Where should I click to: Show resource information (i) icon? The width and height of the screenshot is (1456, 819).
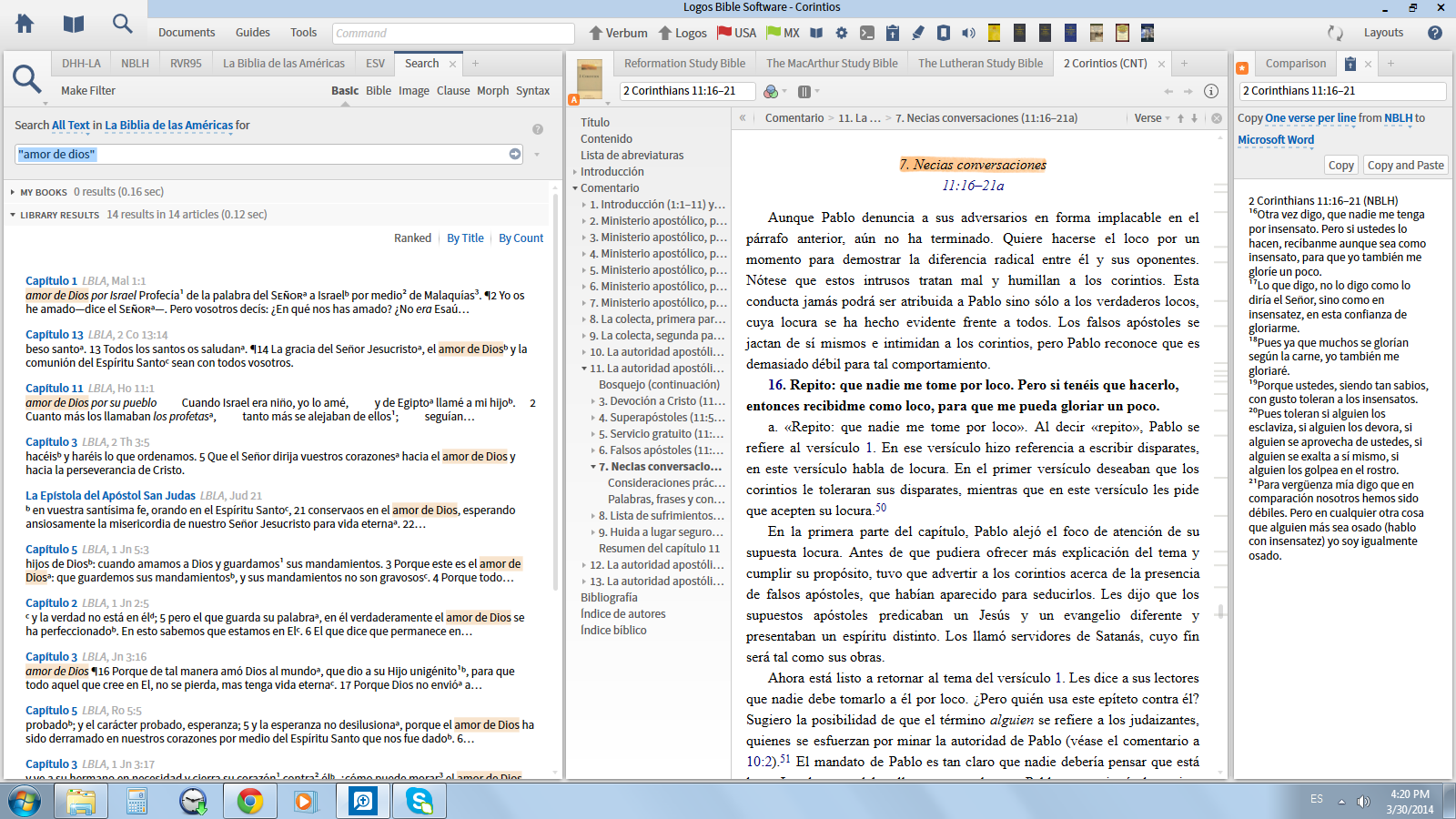click(1211, 91)
